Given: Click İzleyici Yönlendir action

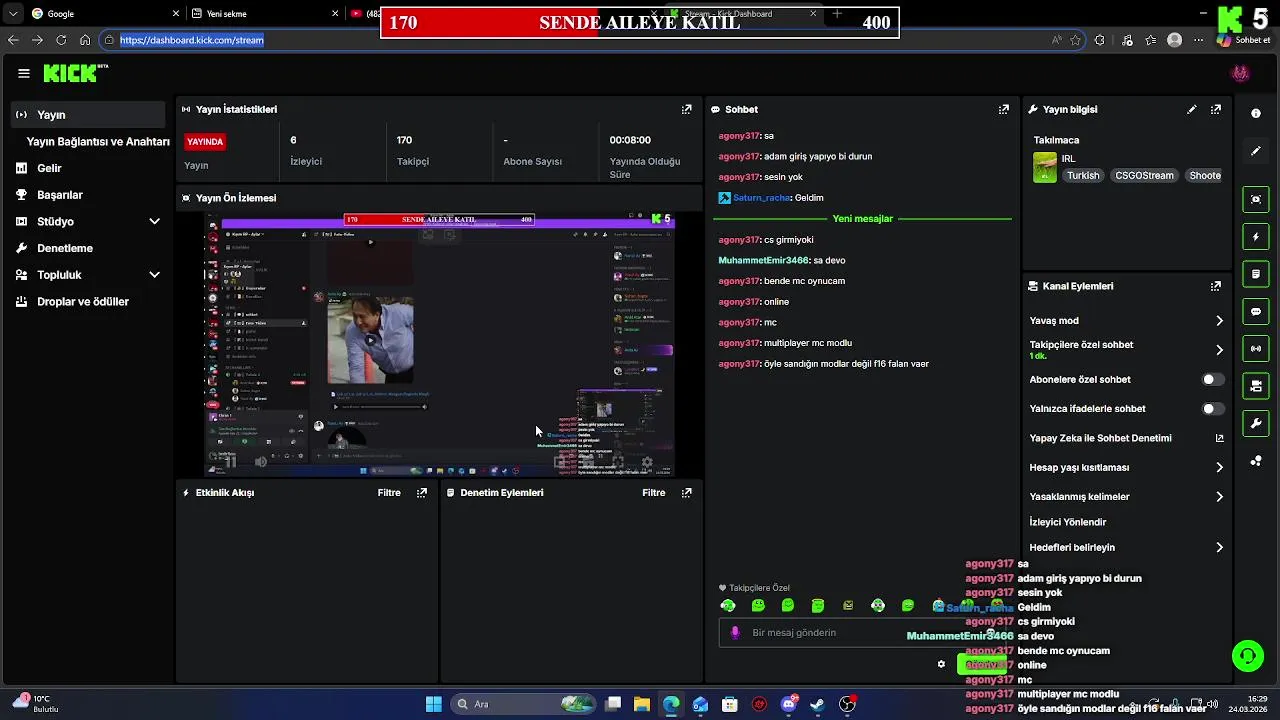Looking at the screenshot, I should [1067, 522].
